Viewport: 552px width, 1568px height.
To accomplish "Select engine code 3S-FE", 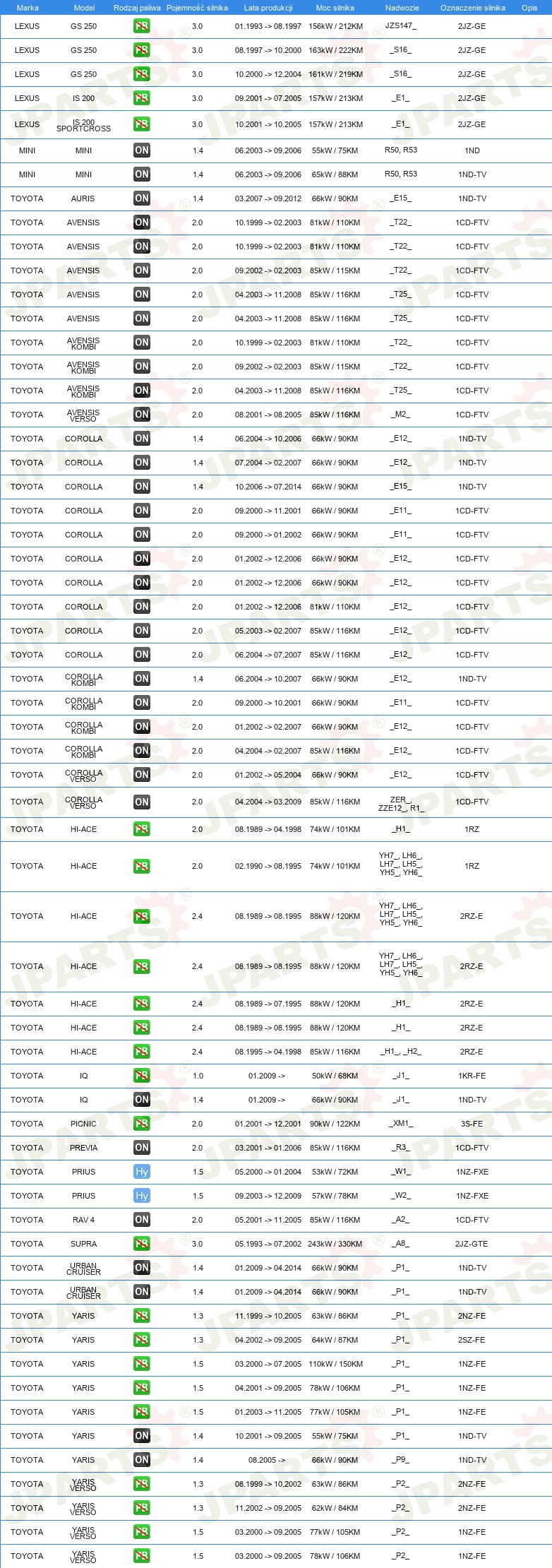I will click(x=472, y=1124).
